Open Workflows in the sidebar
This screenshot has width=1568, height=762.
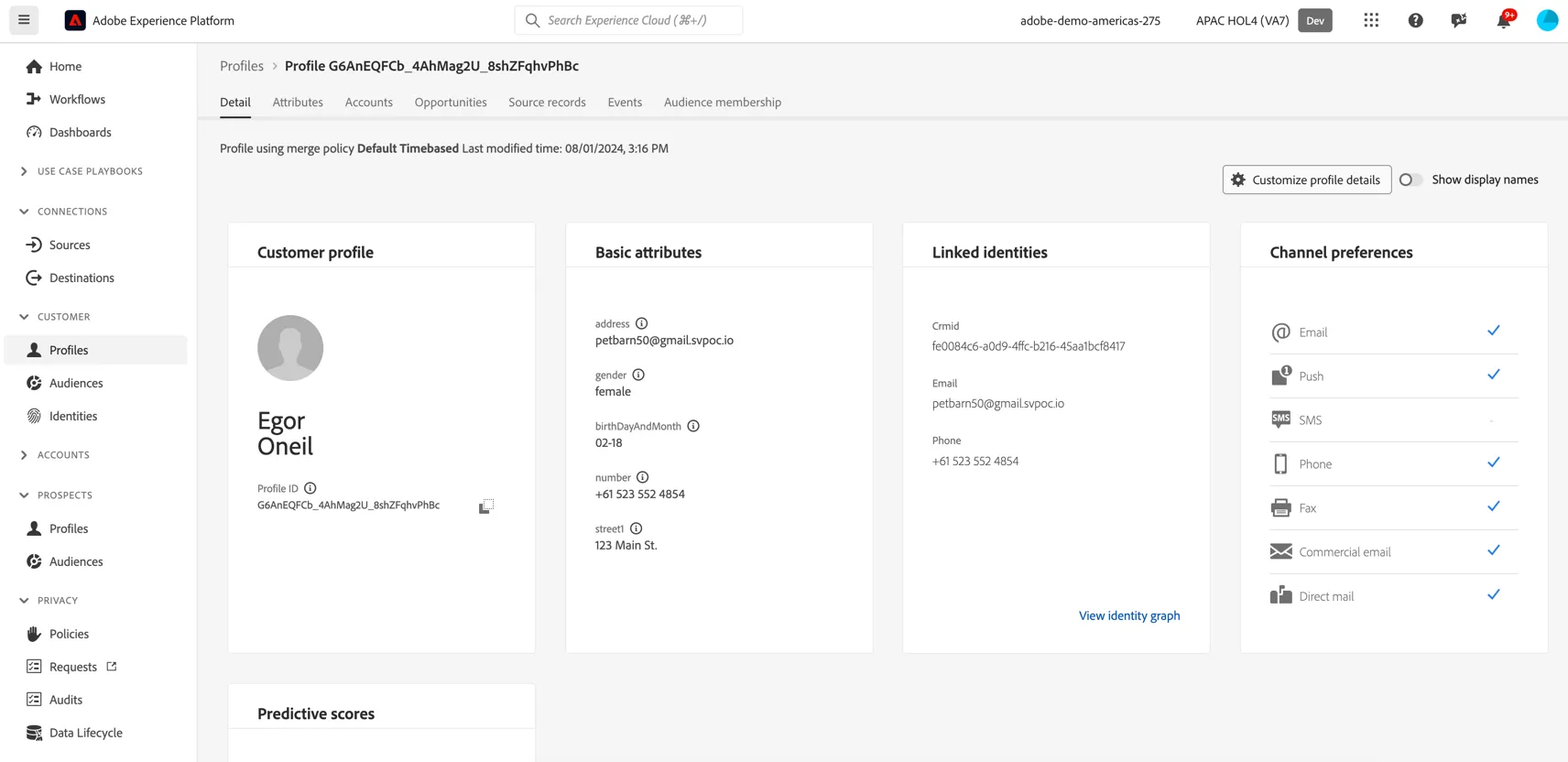pos(77,99)
